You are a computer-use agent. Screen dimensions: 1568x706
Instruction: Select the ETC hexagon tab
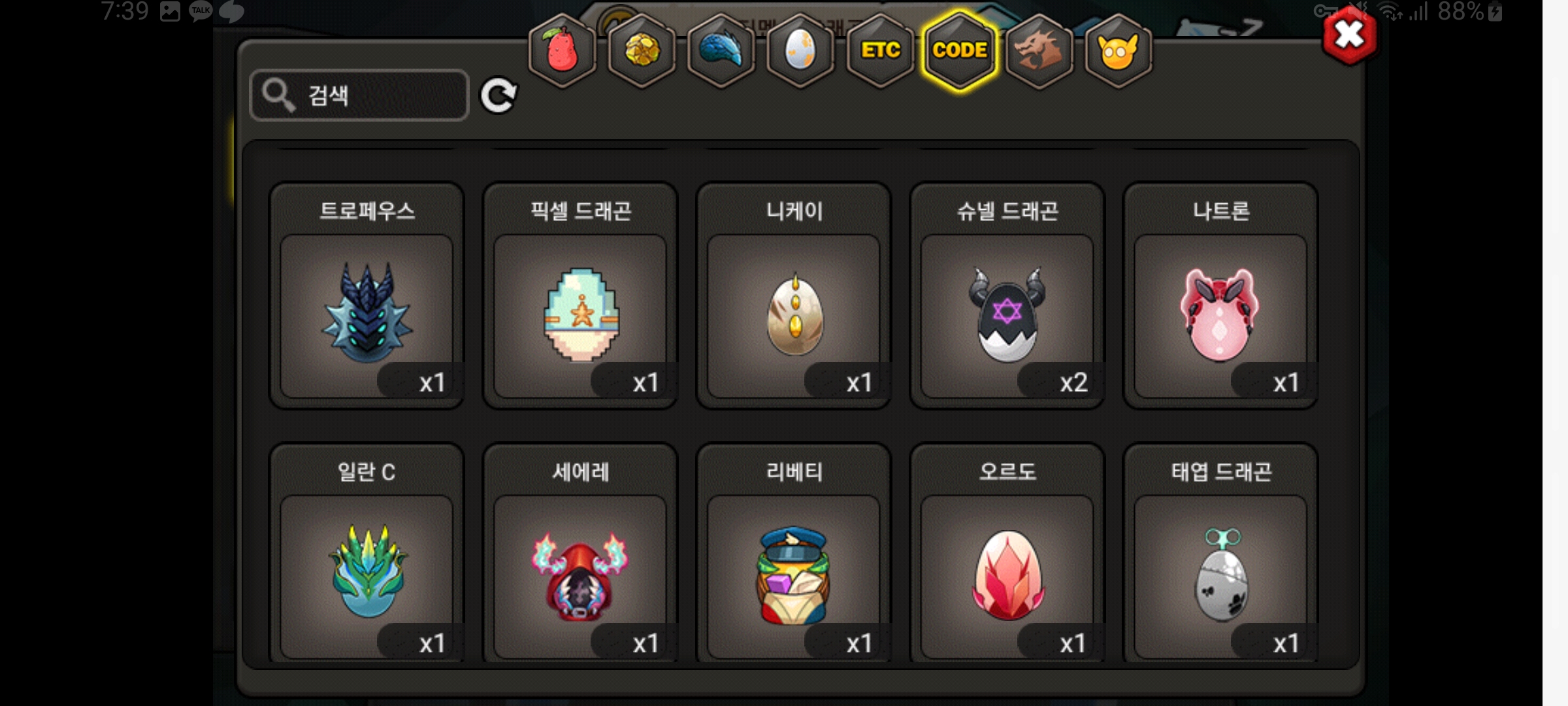point(881,50)
